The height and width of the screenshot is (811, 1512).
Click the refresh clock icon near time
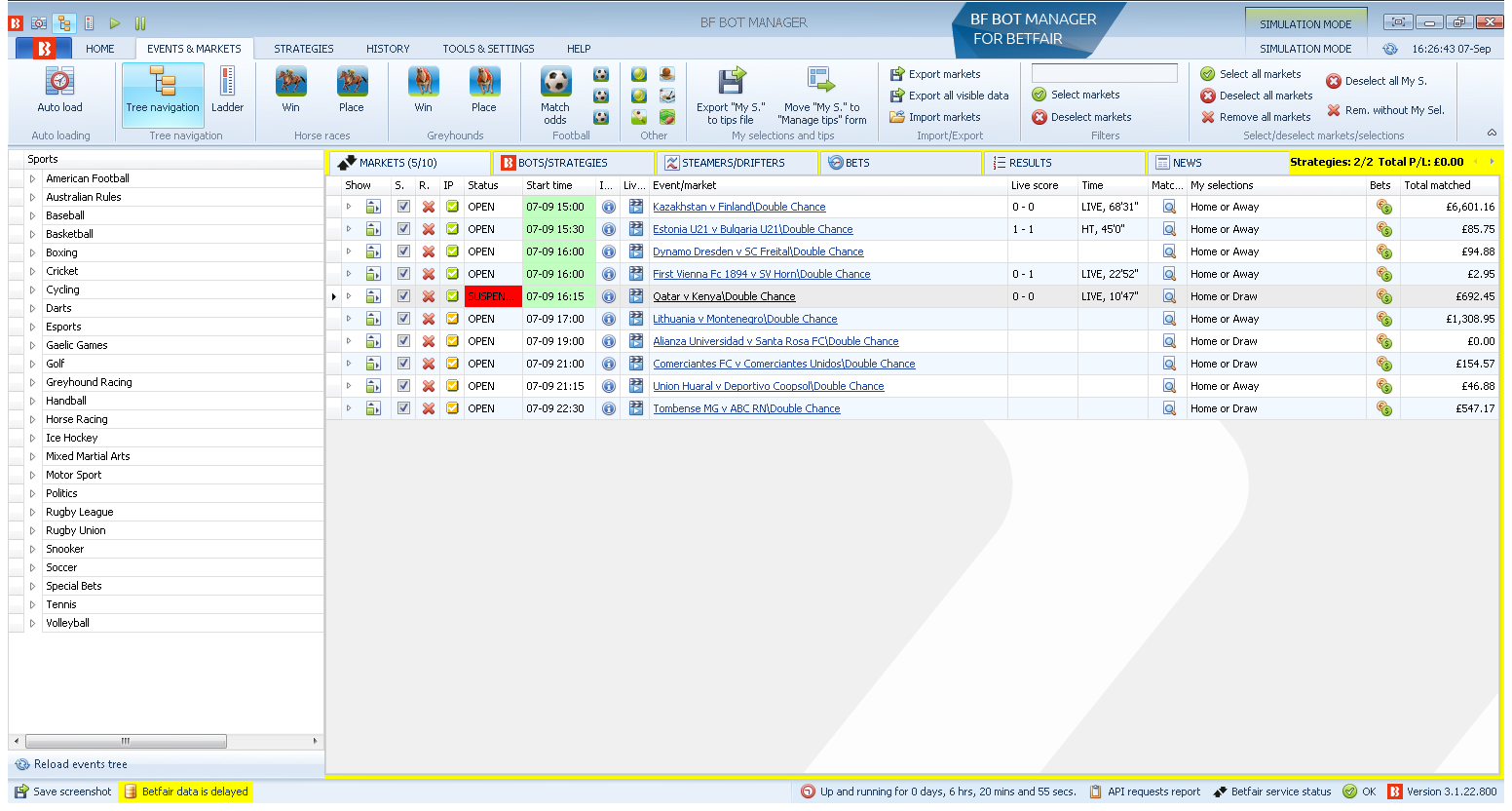[1390, 49]
